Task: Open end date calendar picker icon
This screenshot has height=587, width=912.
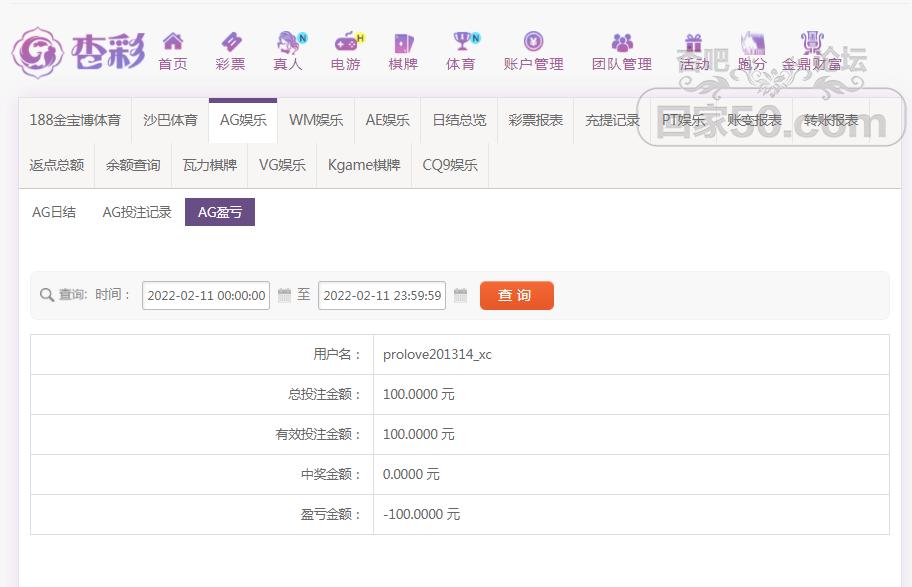Action: pyautogui.click(x=460, y=295)
